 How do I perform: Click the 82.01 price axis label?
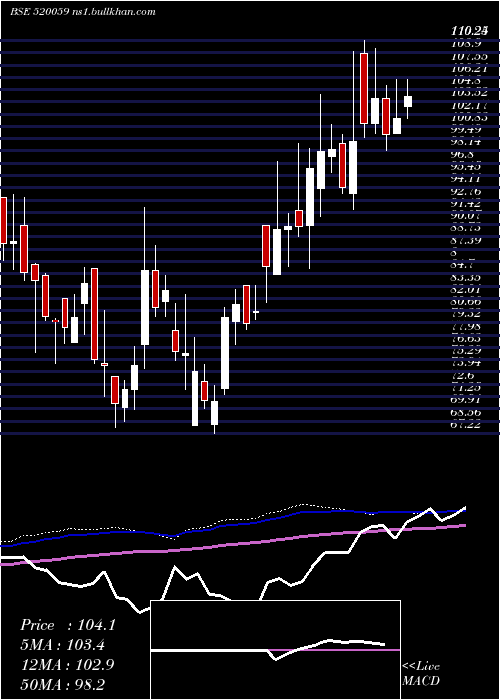468,290
